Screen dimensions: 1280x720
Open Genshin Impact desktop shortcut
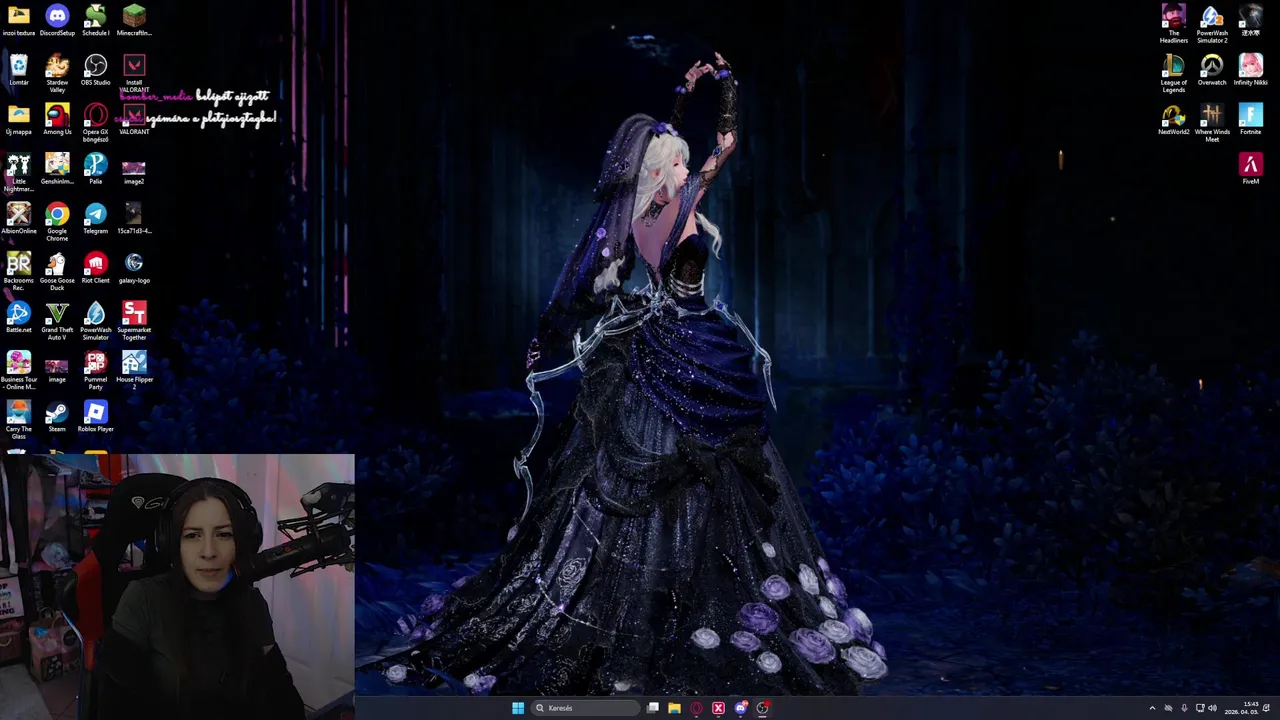[x=57, y=168]
